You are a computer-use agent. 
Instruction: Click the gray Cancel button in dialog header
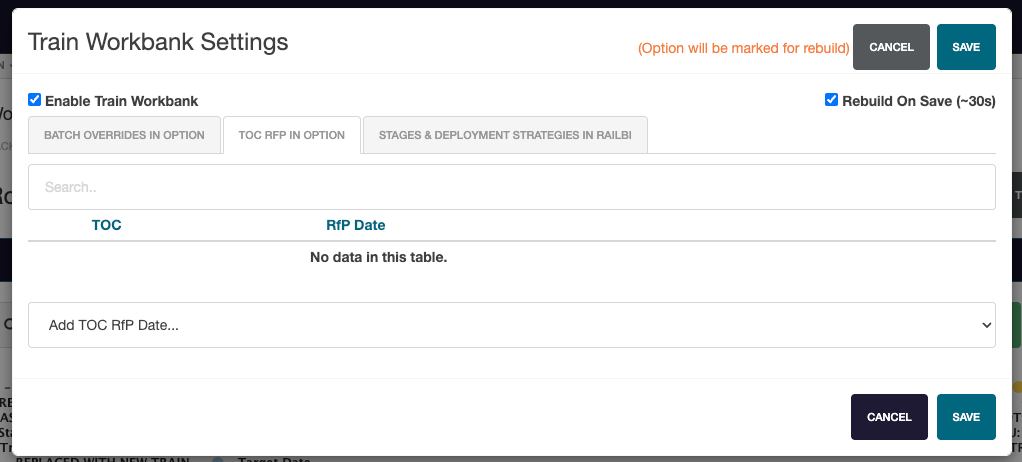coord(891,47)
